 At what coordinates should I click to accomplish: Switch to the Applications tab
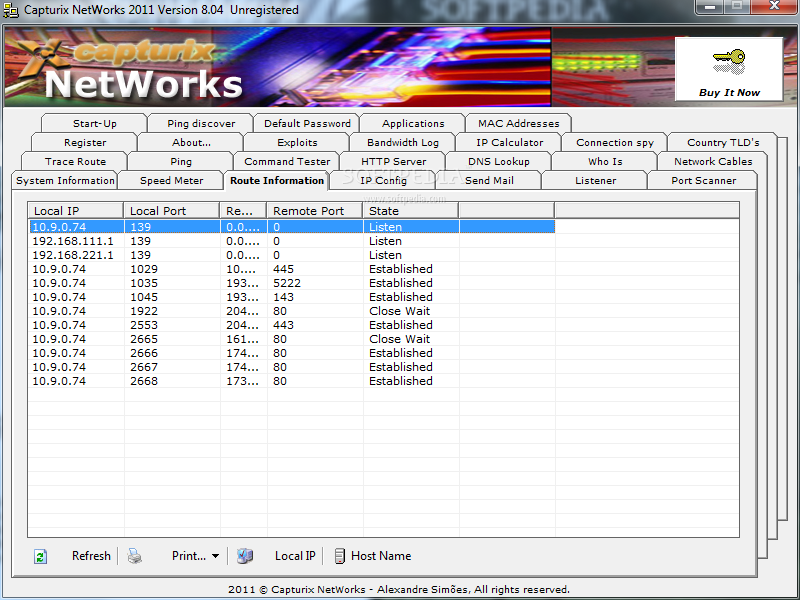[x=413, y=123]
